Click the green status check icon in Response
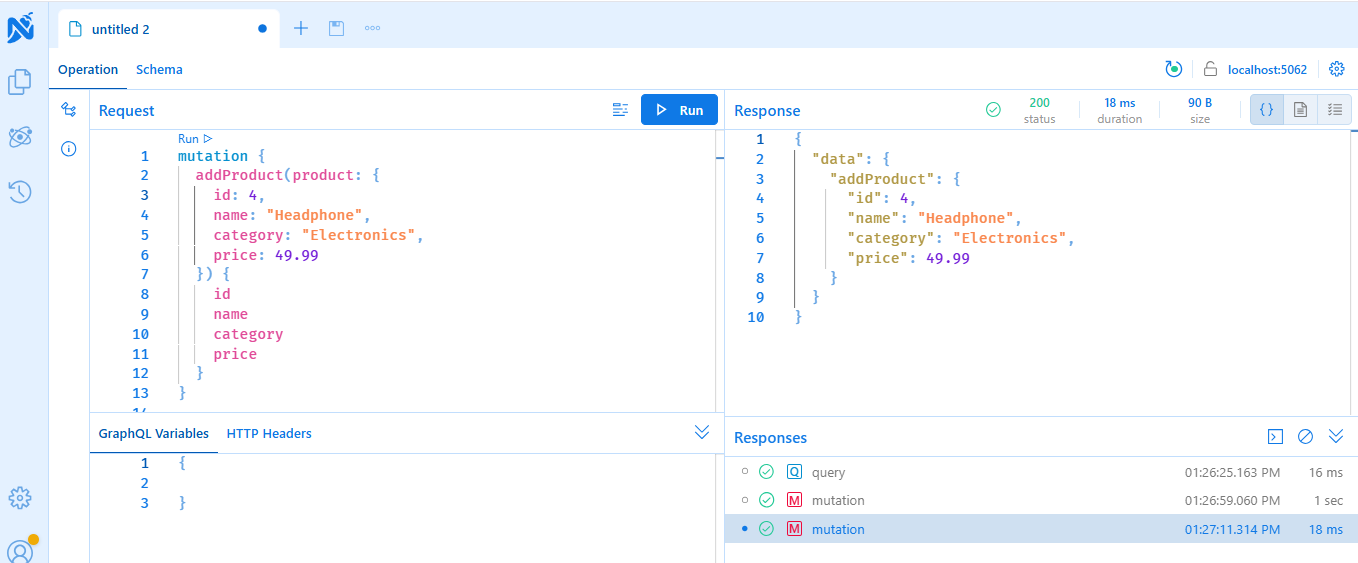1358x563 pixels. (x=993, y=110)
